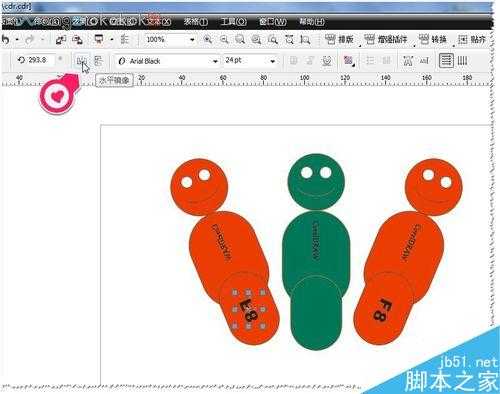Click the zoom in magnifier icon

[208, 39]
